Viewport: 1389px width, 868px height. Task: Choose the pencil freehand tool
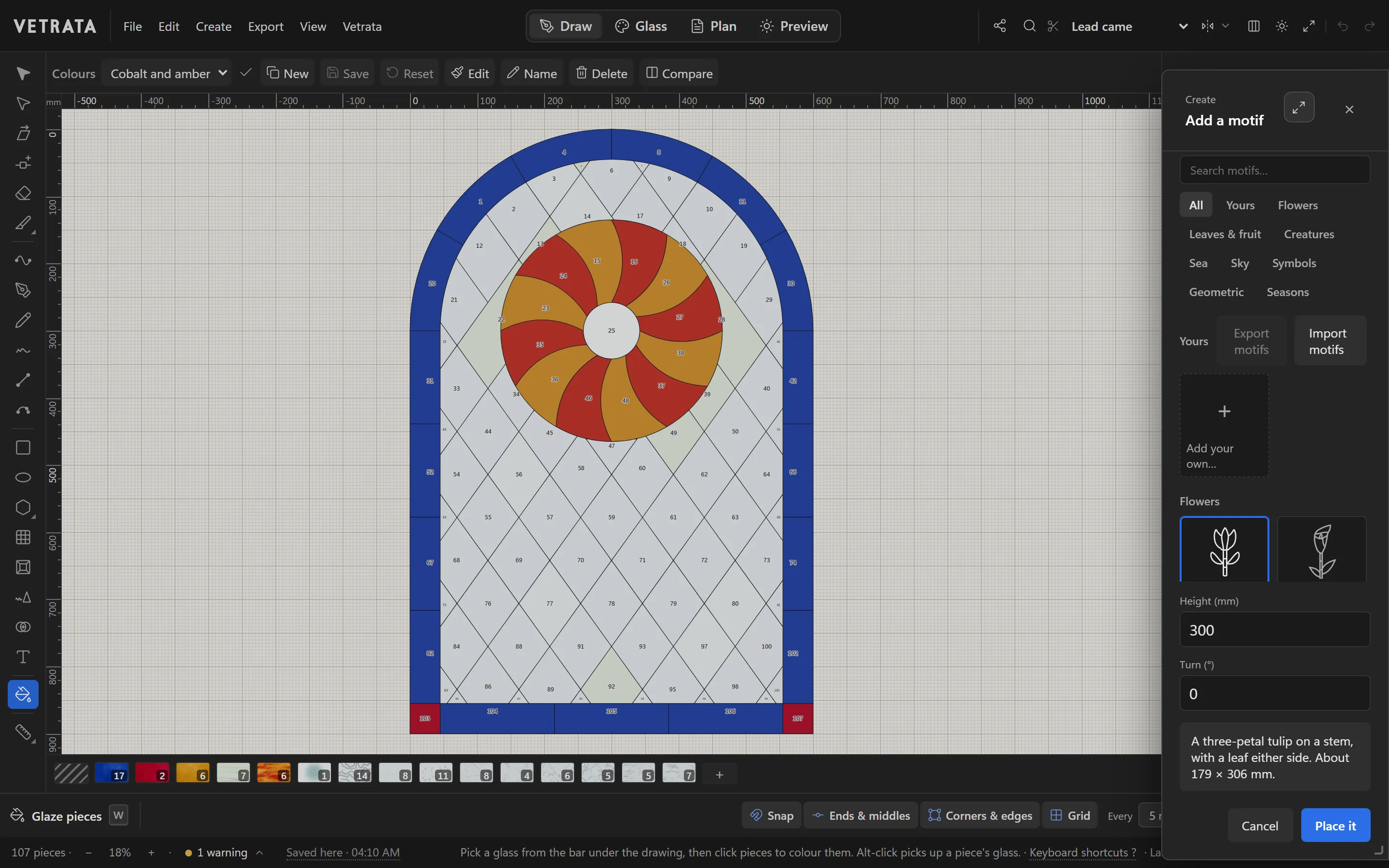tap(23, 320)
